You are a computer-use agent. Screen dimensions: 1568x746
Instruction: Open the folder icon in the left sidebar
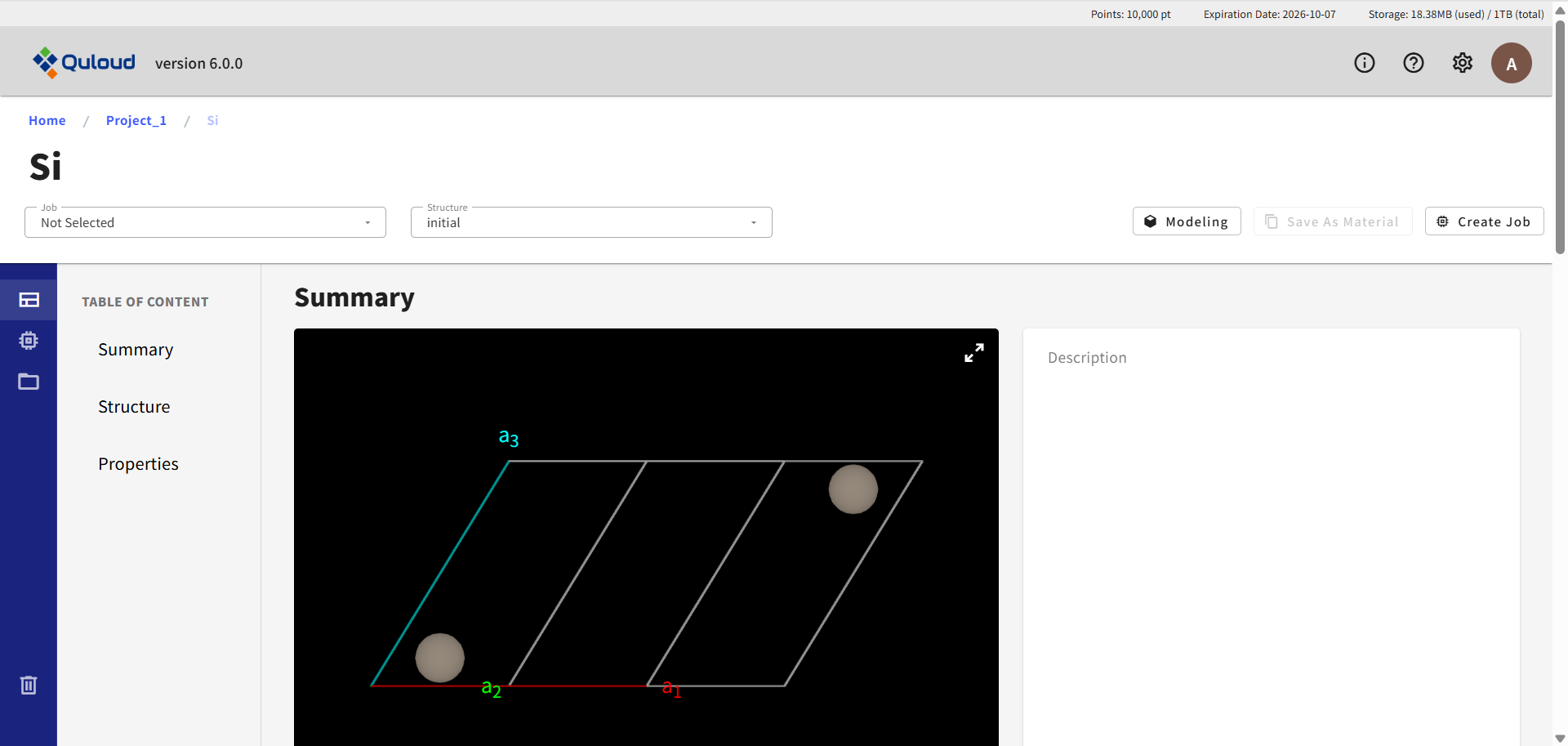pos(29,382)
